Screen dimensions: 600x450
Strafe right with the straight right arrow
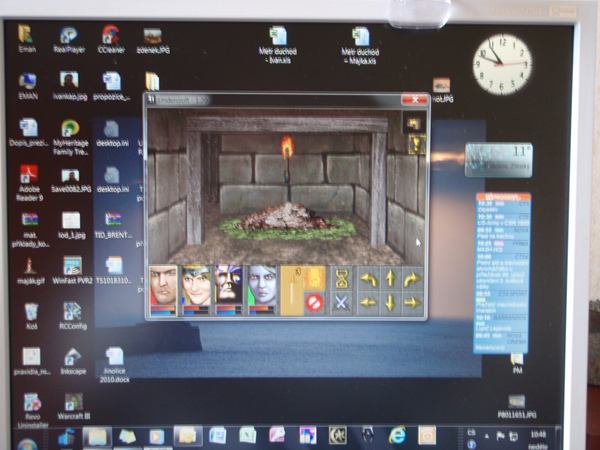[x=412, y=303]
